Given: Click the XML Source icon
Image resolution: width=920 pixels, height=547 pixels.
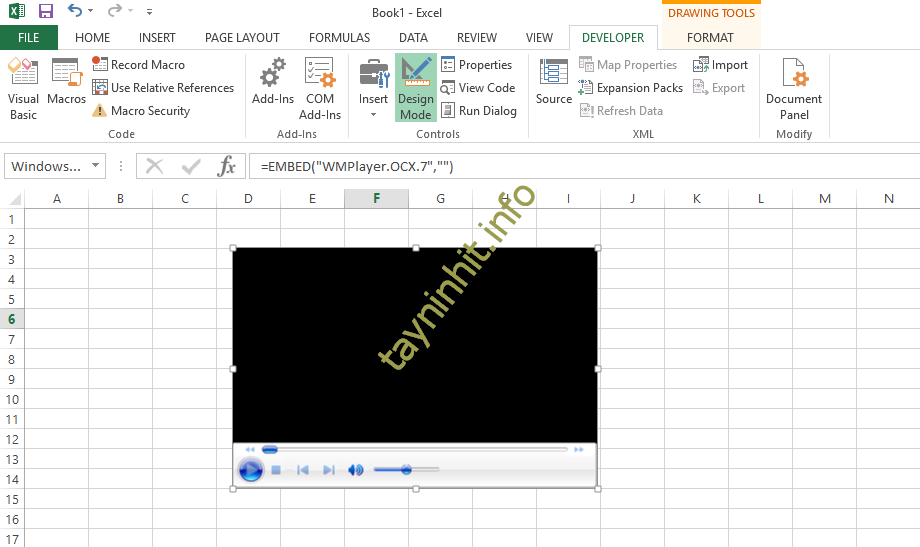Looking at the screenshot, I should coord(553,82).
